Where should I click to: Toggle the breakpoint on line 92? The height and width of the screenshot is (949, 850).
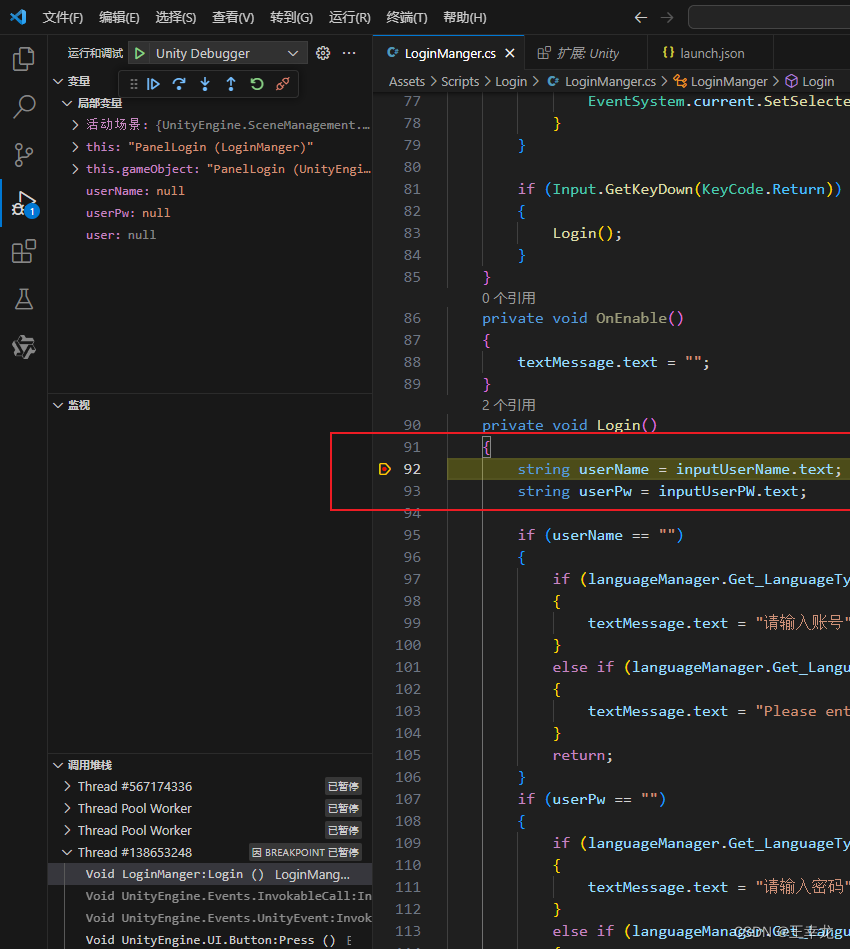[385, 469]
